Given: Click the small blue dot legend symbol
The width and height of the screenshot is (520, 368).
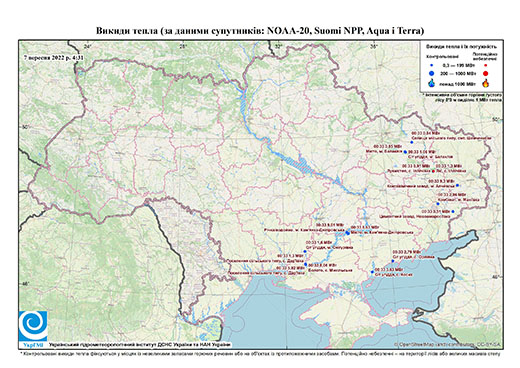Looking at the screenshot, I should 432,65.
